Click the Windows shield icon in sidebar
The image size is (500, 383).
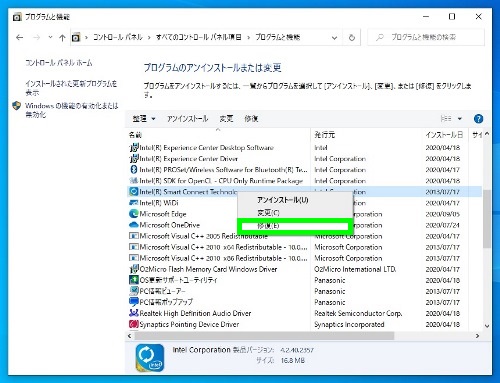pyautogui.click(x=16, y=106)
